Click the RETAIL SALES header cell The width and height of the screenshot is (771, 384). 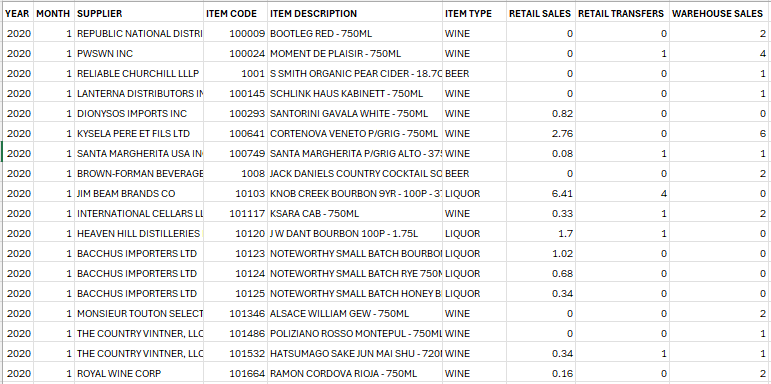pos(540,13)
